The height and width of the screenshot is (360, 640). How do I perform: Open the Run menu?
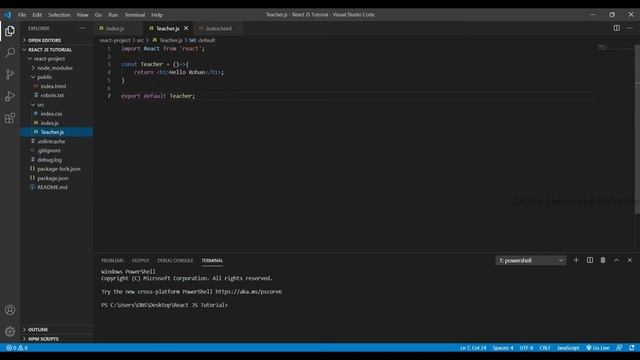click(x=113, y=15)
